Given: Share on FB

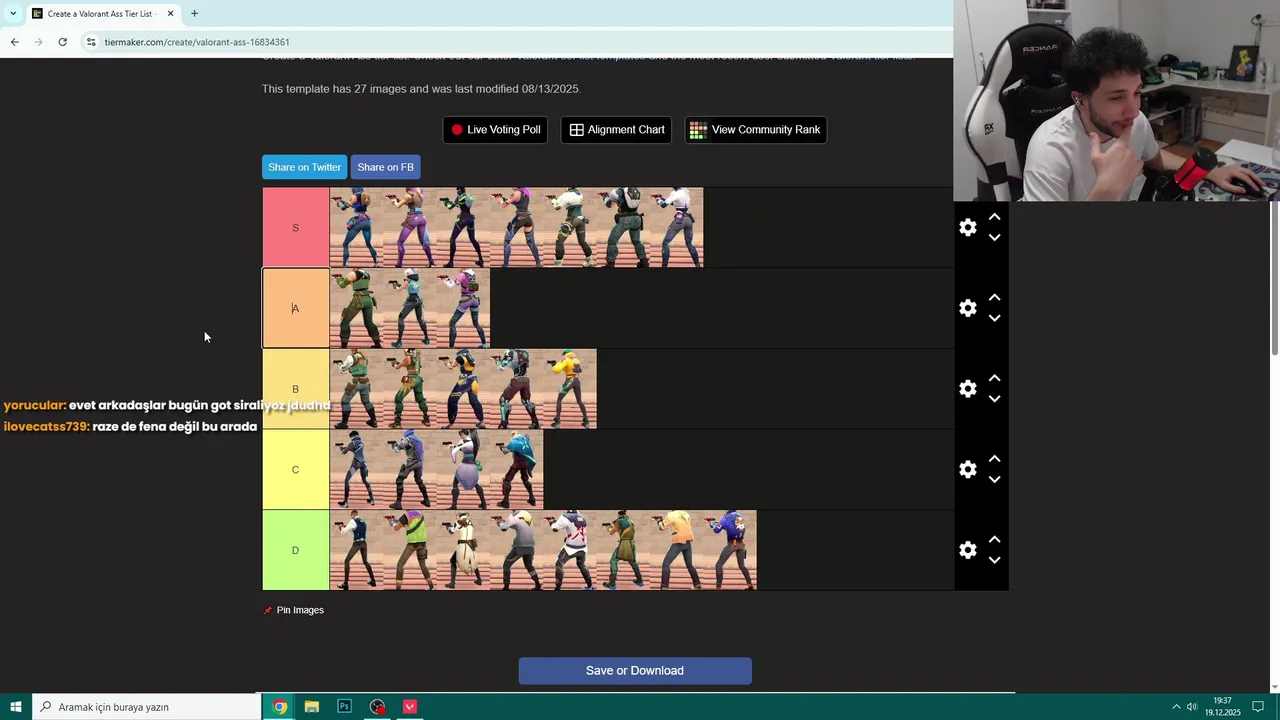Looking at the screenshot, I should tap(385, 167).
